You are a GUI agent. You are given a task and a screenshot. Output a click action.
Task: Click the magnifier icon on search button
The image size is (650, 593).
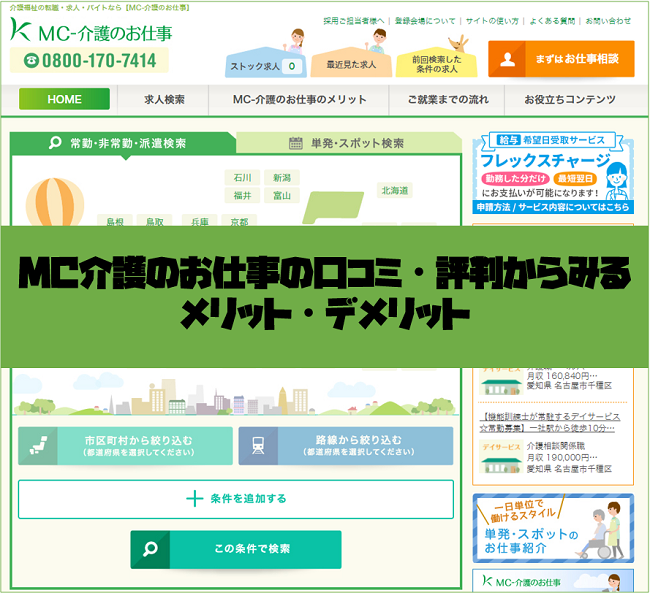[150, 549]
